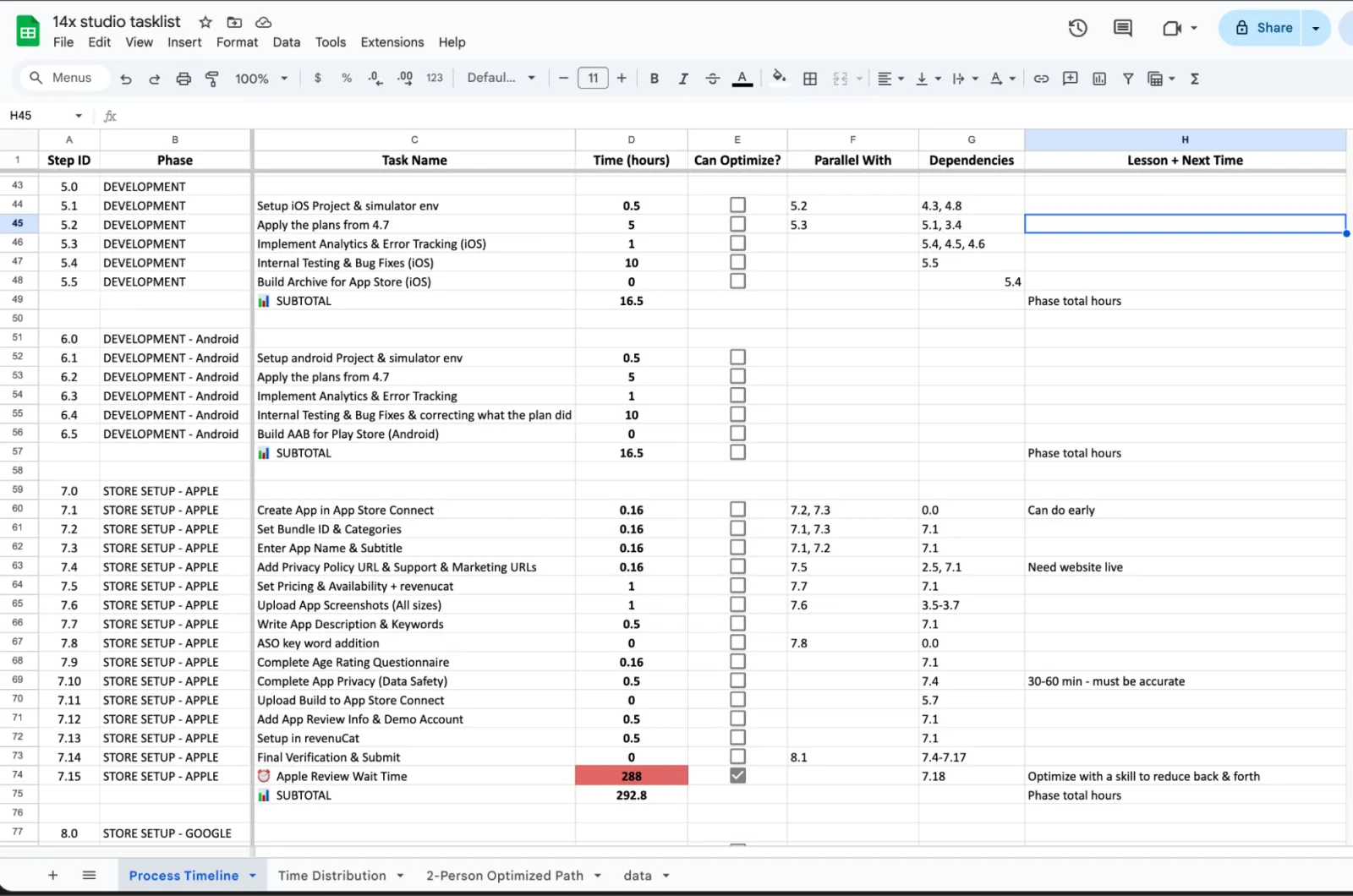Image resolution: width=1353 pixels, height=896 pixels.
Task: Open the comments panel icon
Action: pyautogui.click(x=1123, y=28)
